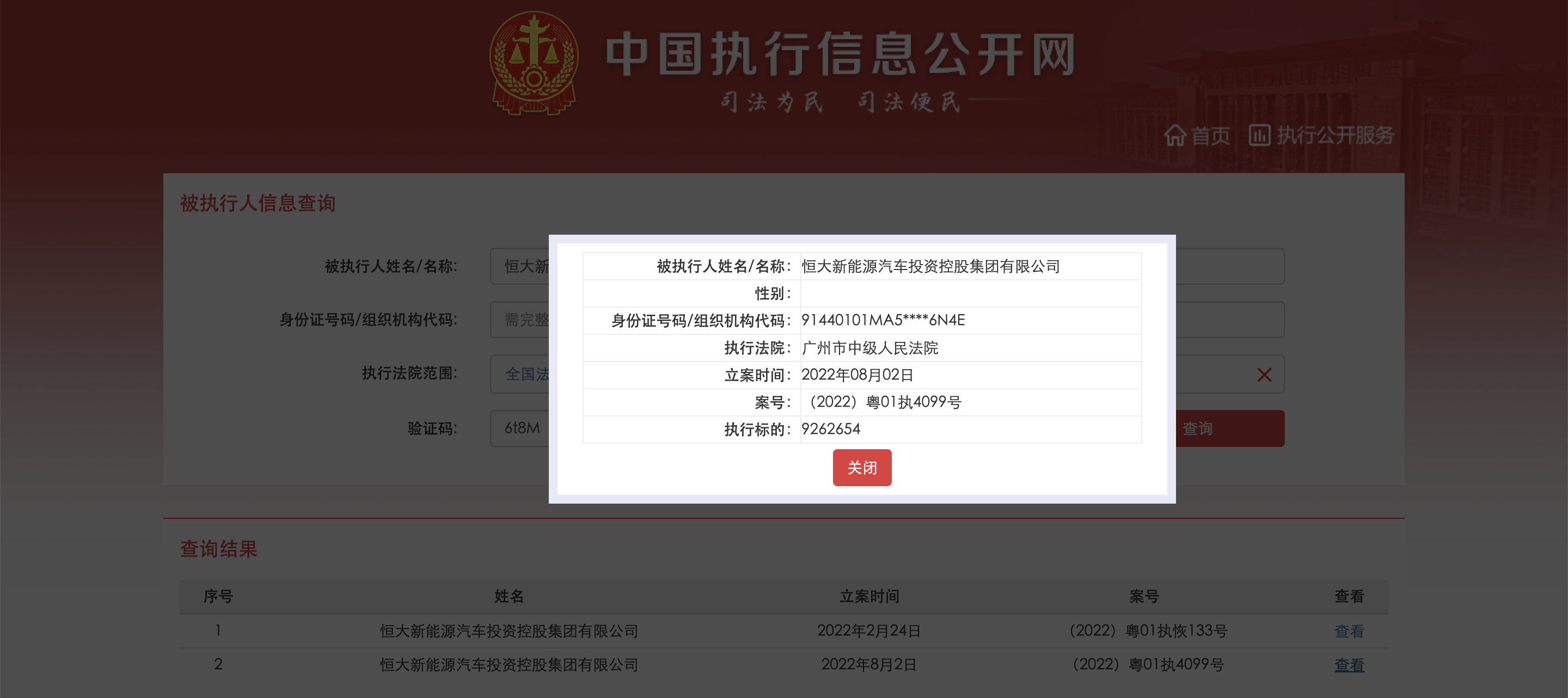Click the 中国执行信息公开网 site title
1568x698 pixels.
click(x=841, y=55)
